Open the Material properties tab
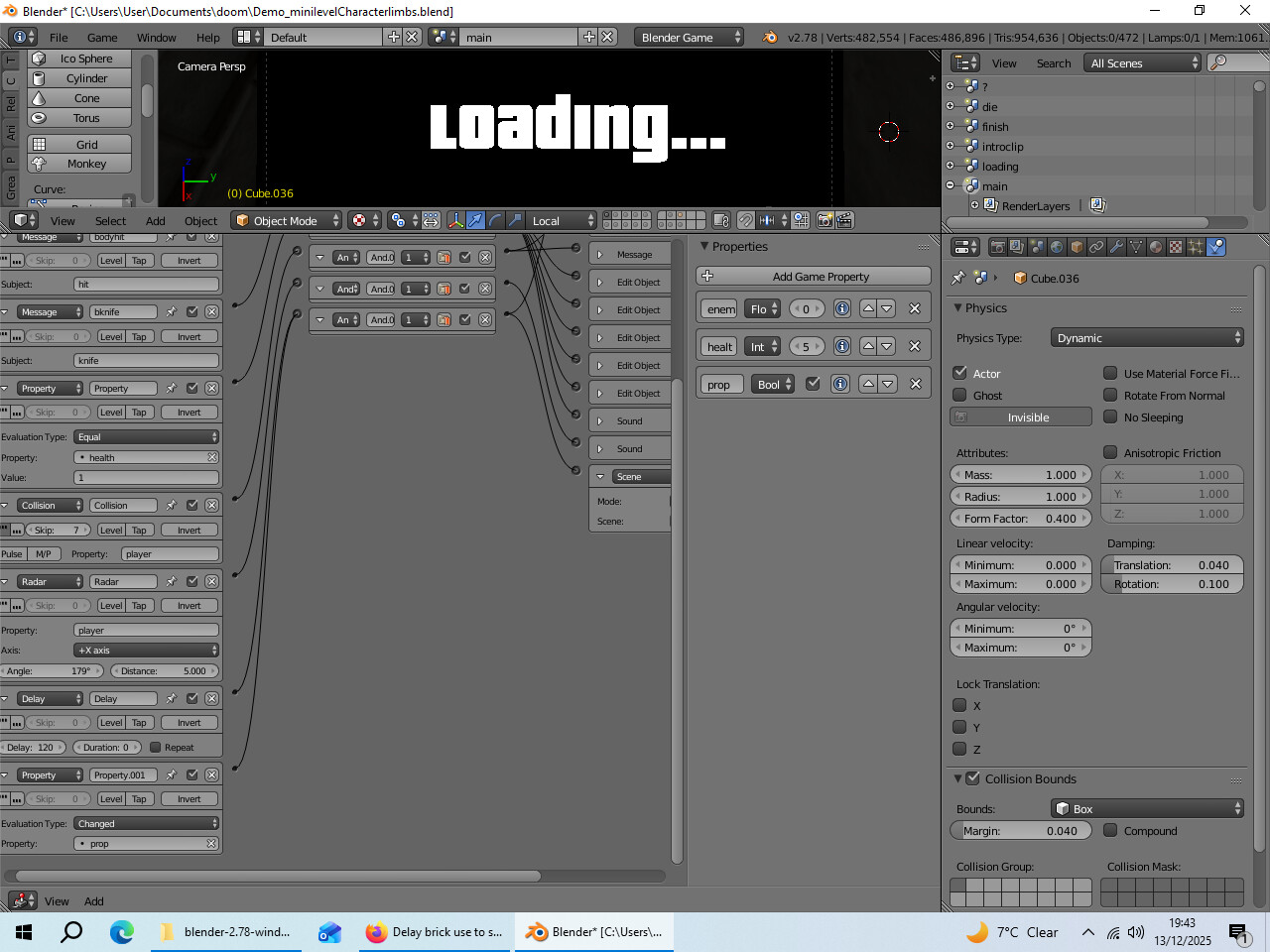Screen dimensions: 1270x952 [x=1156, y=247]
